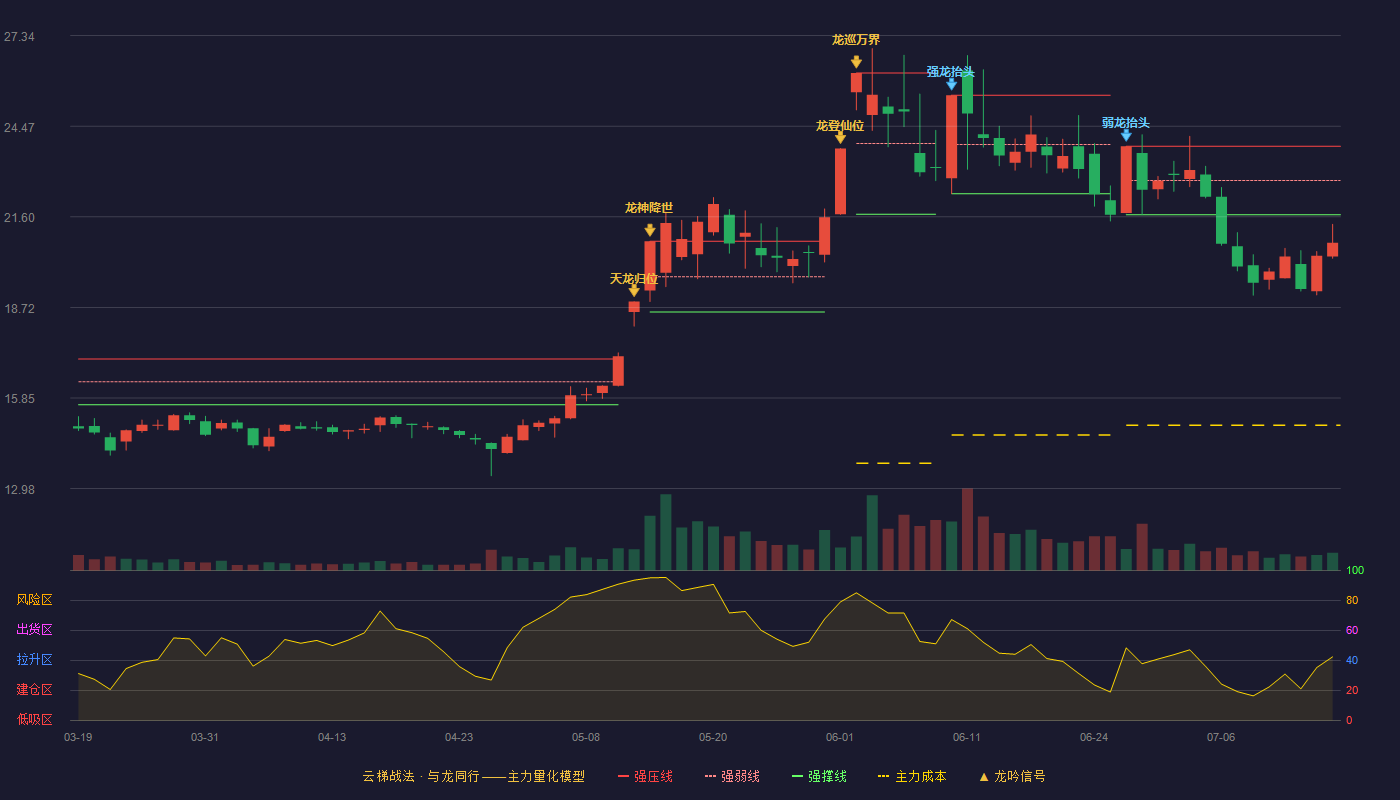1400x800 pixels.
Task: Click the 强龙抬头 blue arrow marker
Action: 951,84
